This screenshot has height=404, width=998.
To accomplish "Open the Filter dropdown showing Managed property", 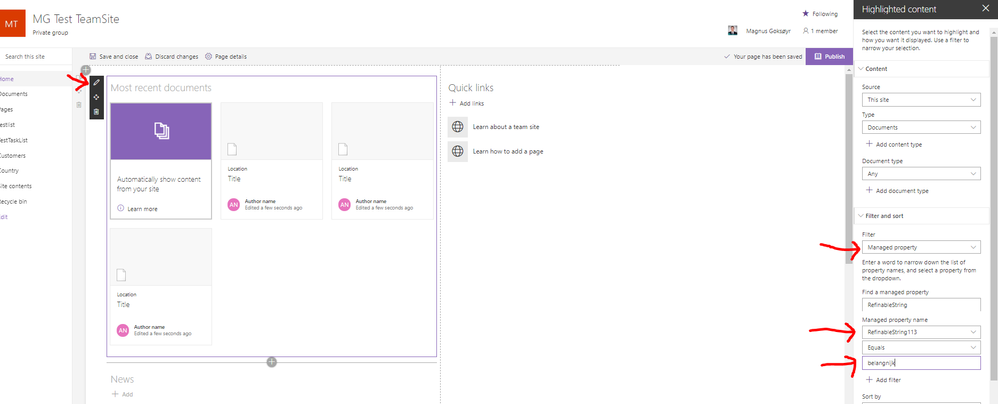I will pyautogui.click(x=920, y=247).
